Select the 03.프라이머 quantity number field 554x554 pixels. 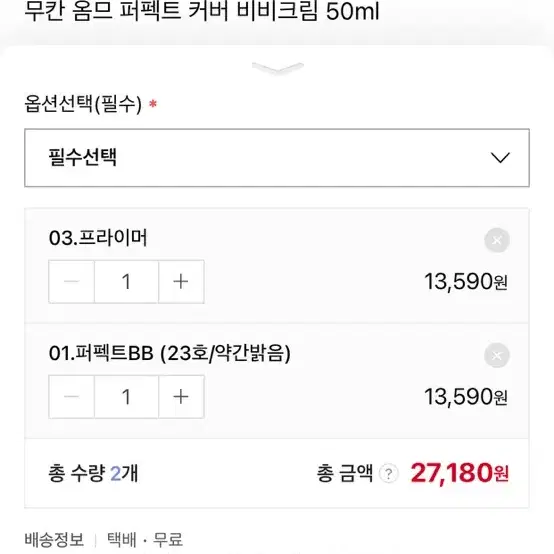click(126, 282)
